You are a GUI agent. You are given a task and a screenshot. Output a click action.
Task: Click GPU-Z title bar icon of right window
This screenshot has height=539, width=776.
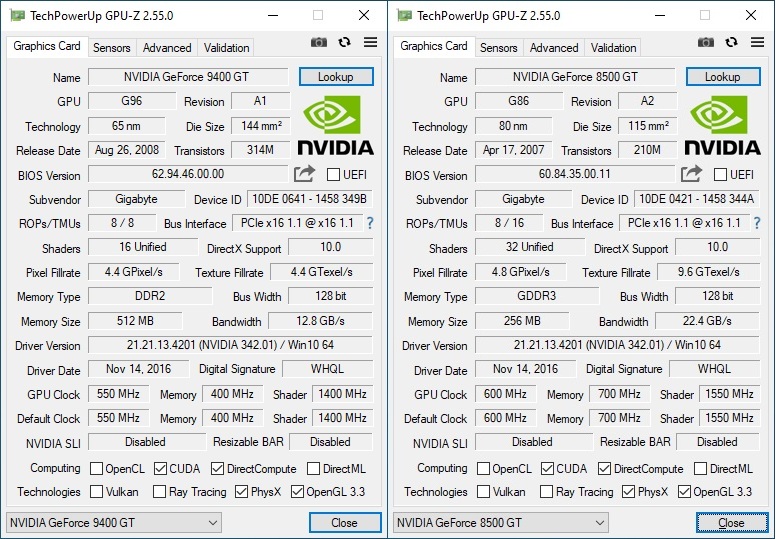[x=404, y=15]
